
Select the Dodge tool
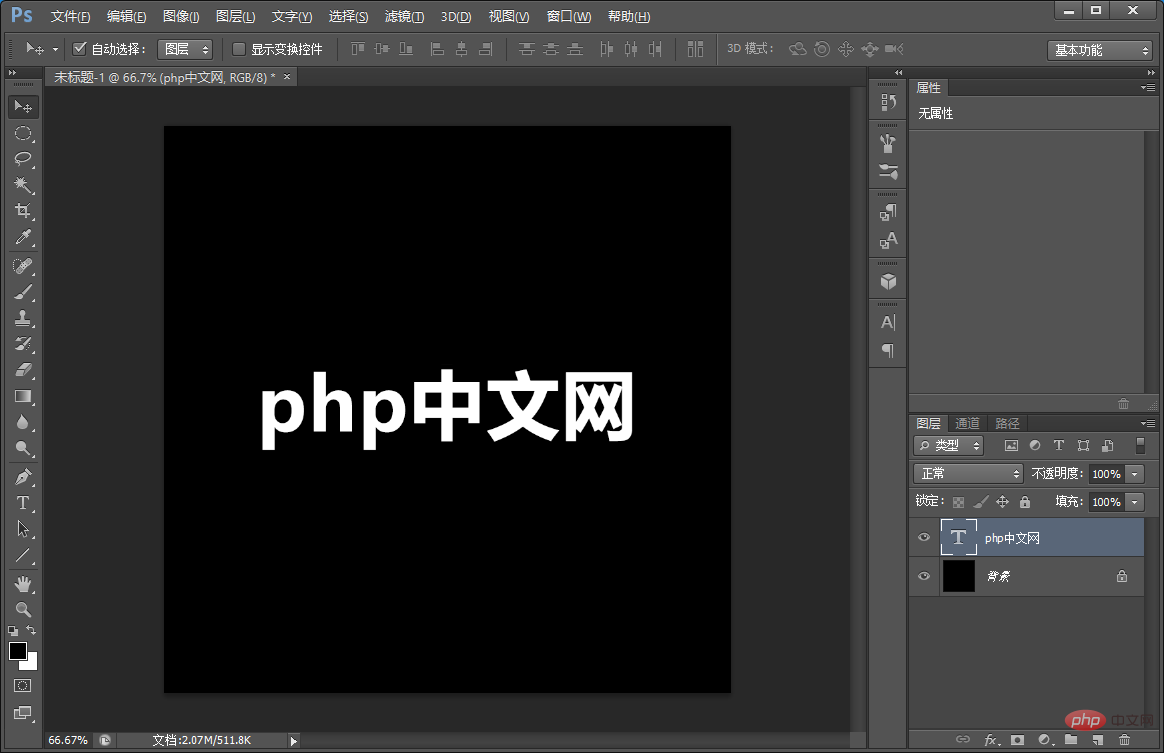coord(23,448)
